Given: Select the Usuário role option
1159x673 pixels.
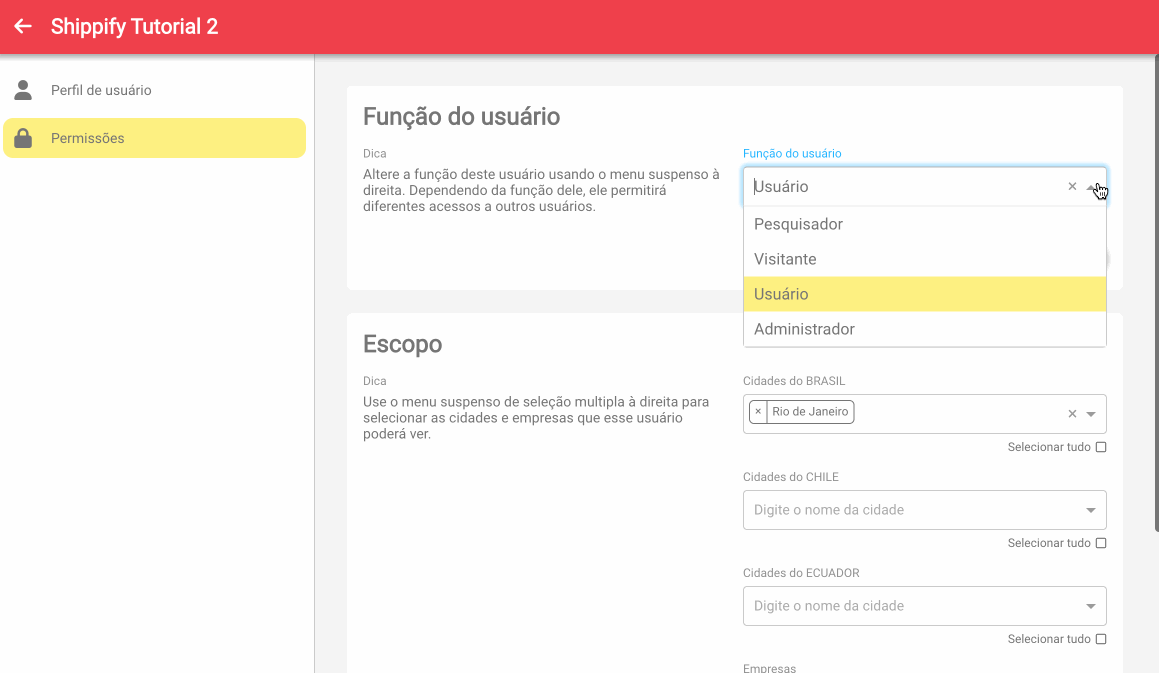Looking at the screenshot, I should click(925, 294).
